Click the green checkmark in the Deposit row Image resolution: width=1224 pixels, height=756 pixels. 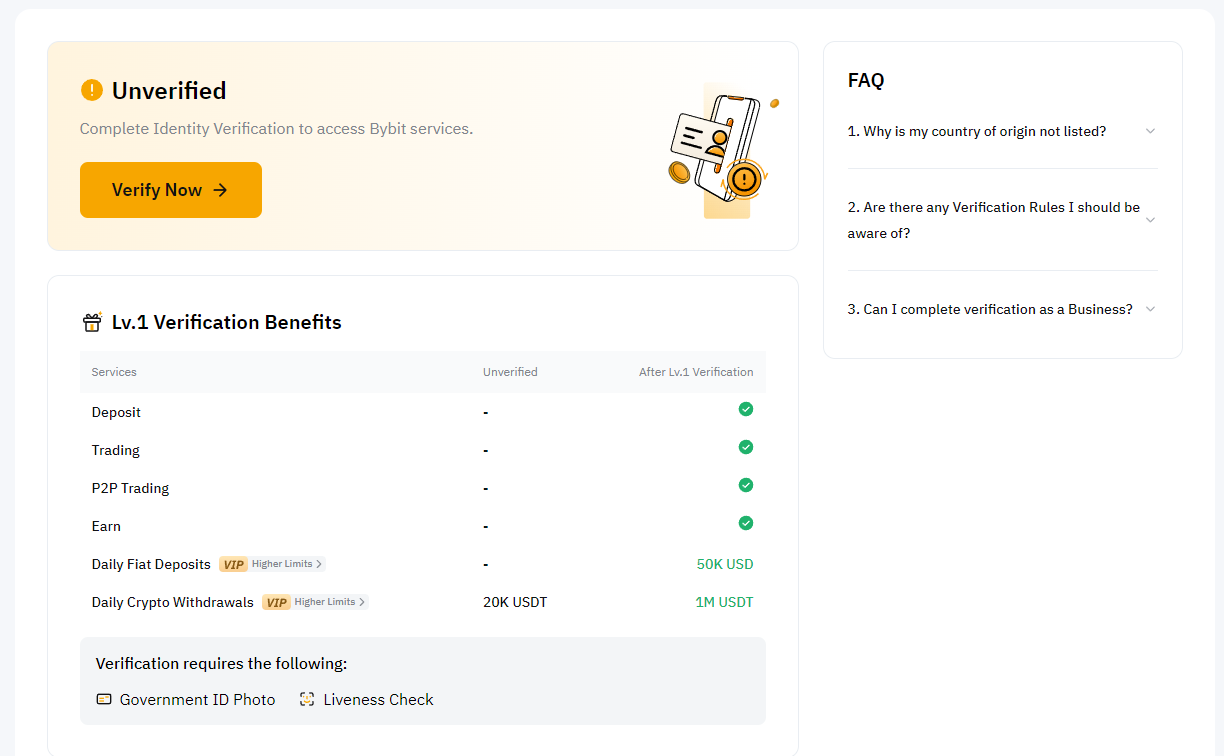click(x=745, y=409)
